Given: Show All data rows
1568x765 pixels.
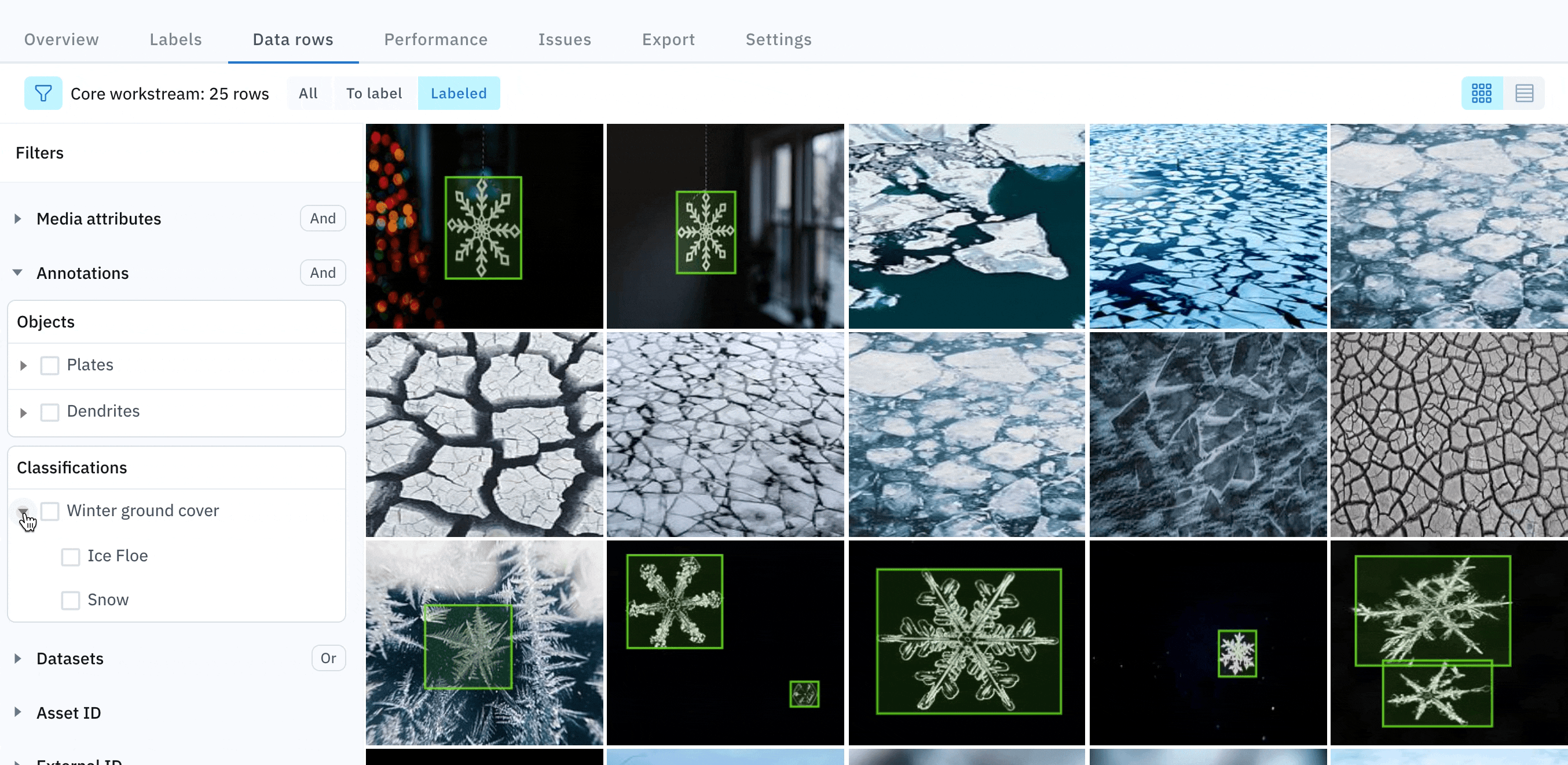Looking at the screenshot, I should click(x=308, y=93).
